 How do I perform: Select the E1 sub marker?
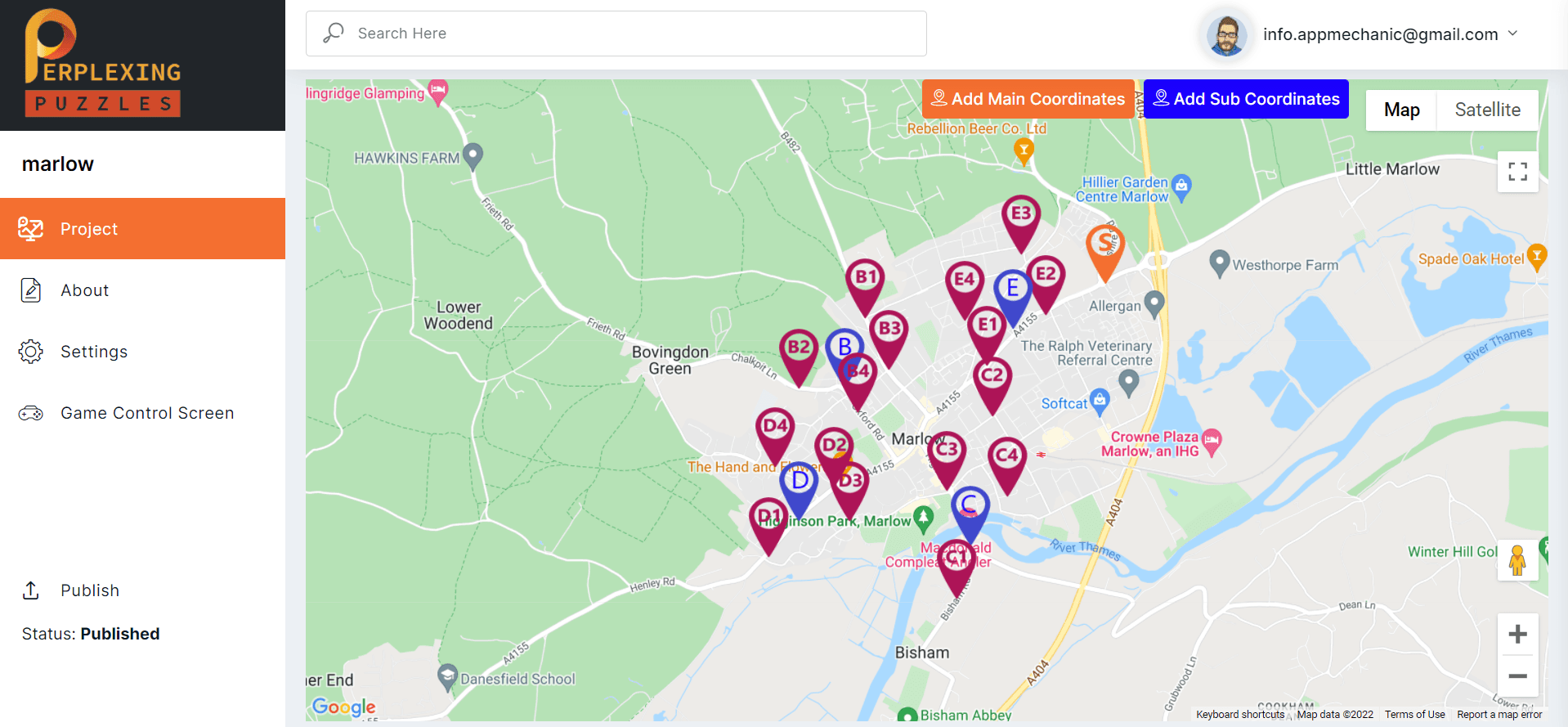click(988, 334)
